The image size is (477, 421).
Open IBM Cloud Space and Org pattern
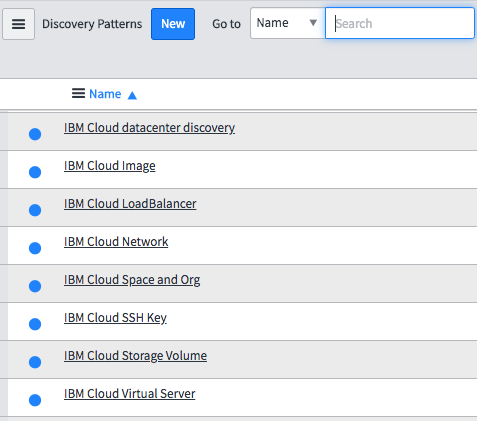[132, 280]
